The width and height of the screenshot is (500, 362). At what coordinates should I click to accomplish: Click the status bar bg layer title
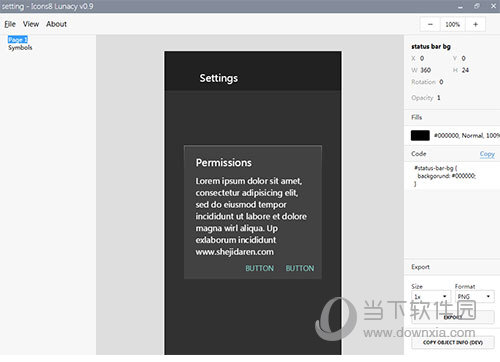coord(431,46)
